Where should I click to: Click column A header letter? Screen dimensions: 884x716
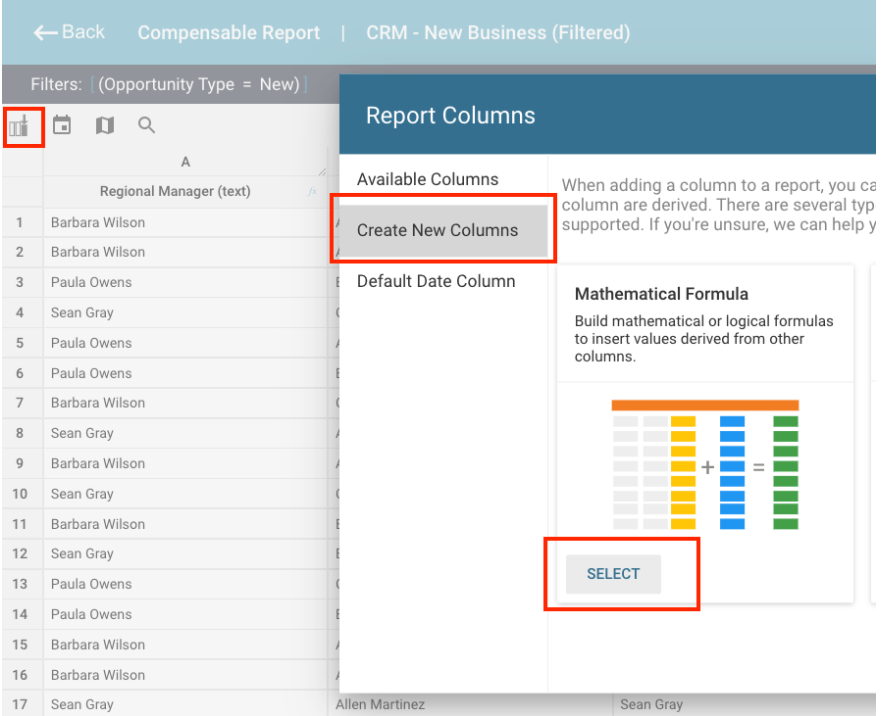[185, 162]
